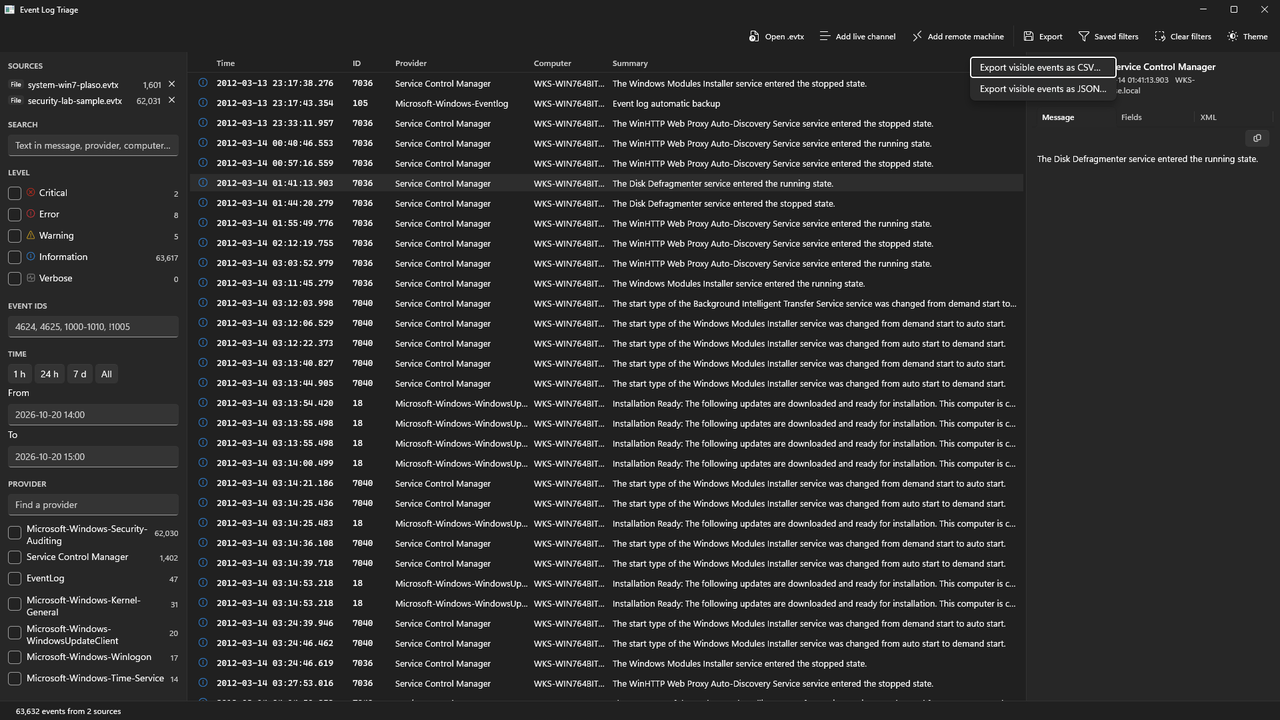Viewport: 1280px width, 720px height.
Task: Click the Find a provider field
Action: click(93, 505)
